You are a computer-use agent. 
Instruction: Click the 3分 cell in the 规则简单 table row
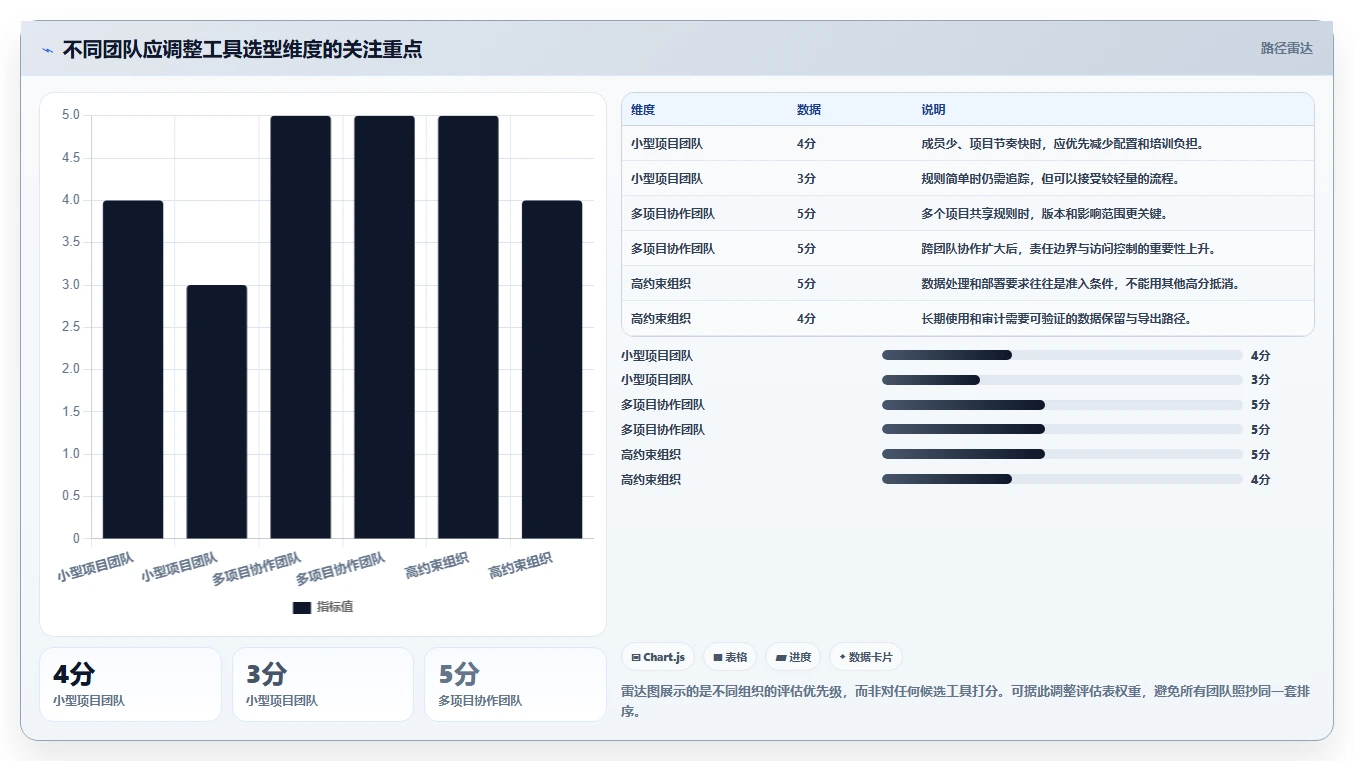806,179
